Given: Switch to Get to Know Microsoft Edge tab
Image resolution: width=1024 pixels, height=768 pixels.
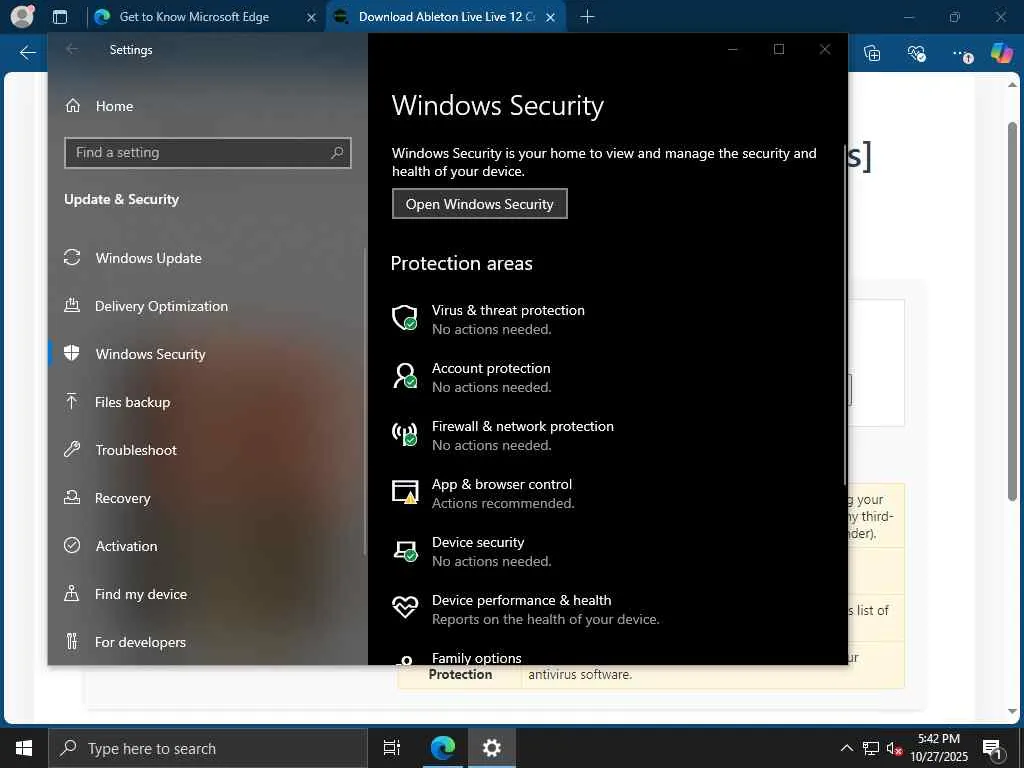Looking at the screenshot, I should coord(193,17).
